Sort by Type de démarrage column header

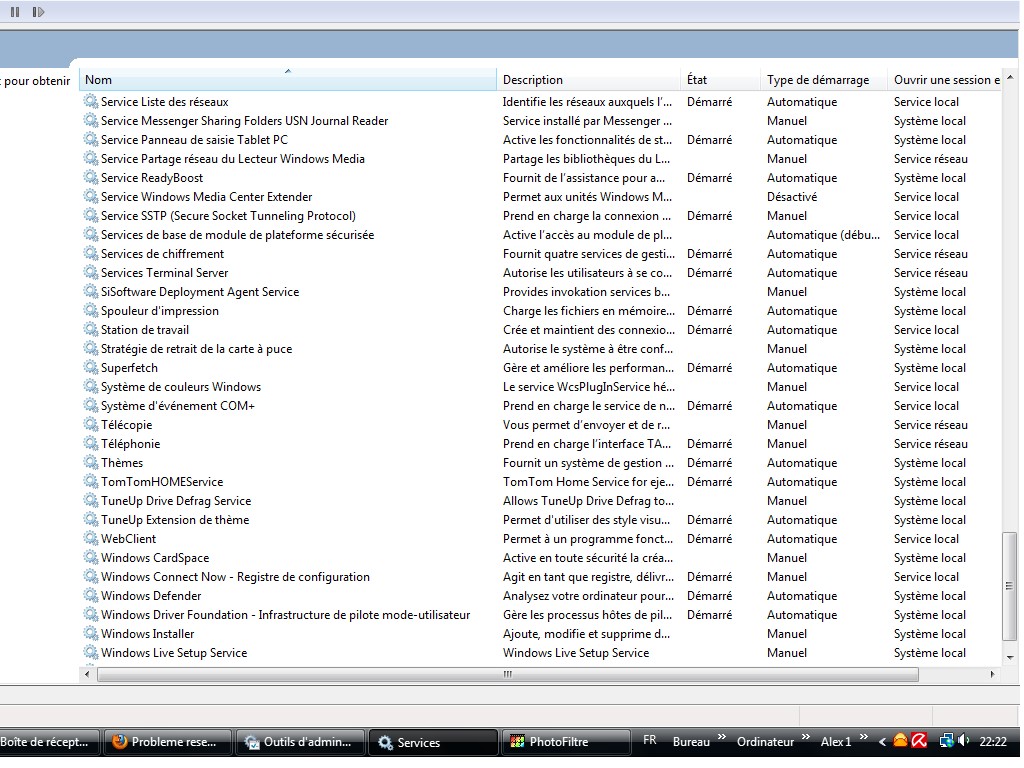click(824, 80)
